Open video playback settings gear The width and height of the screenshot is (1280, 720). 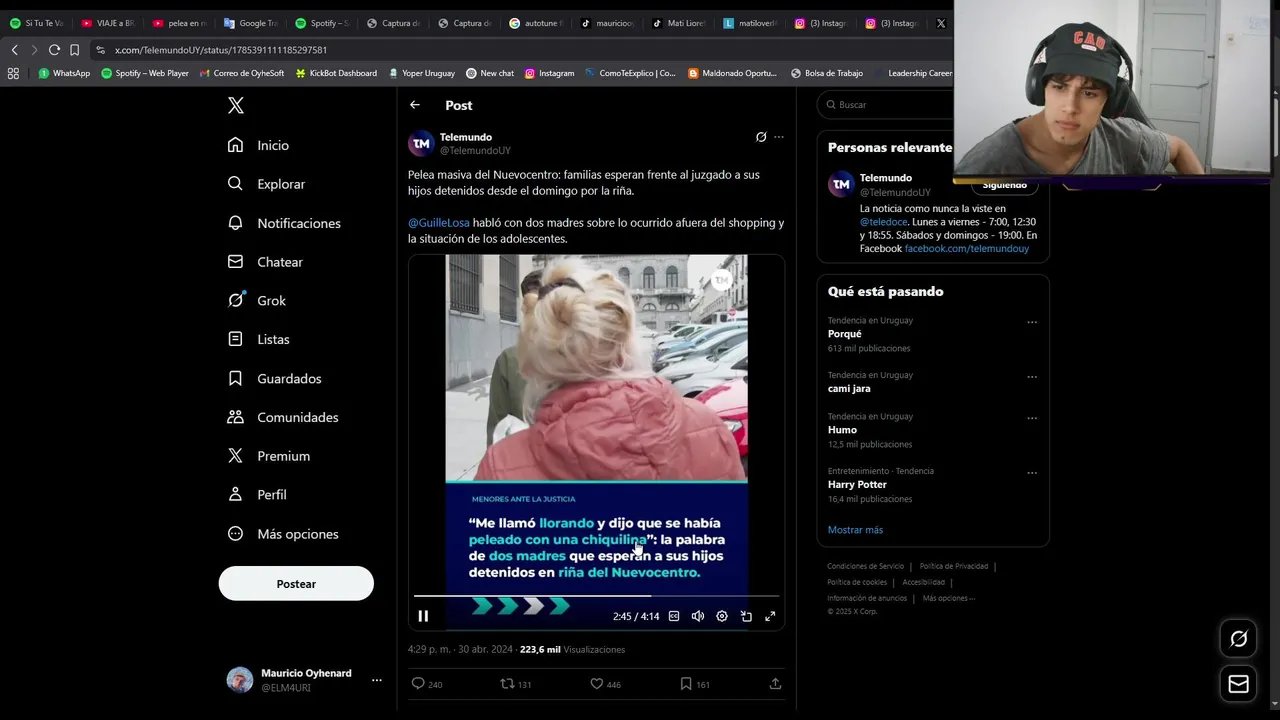pos(722,616)
